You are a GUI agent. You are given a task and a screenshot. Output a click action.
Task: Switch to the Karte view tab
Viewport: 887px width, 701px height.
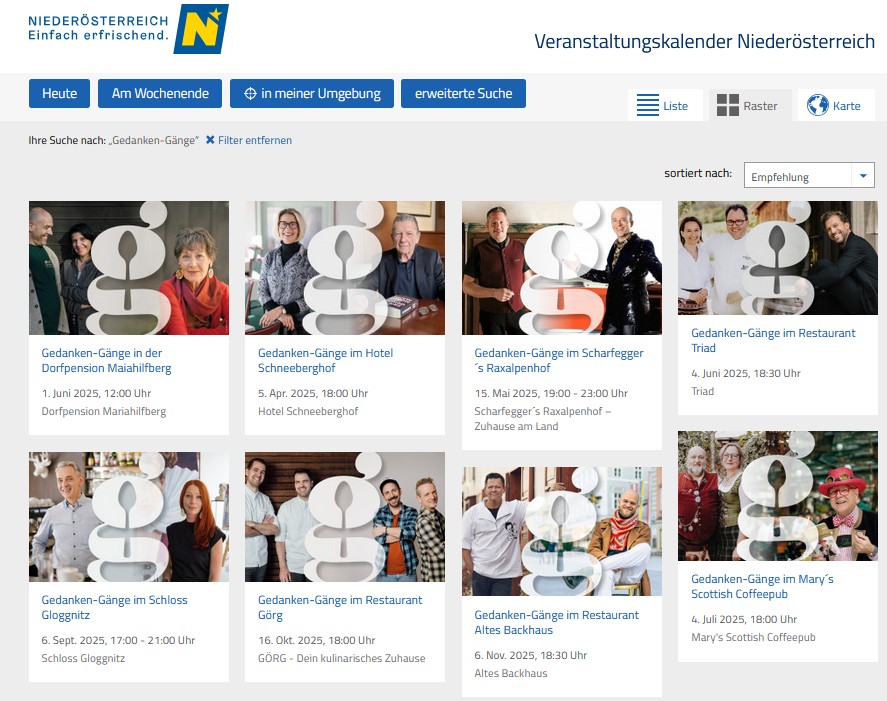pos(836,105)
